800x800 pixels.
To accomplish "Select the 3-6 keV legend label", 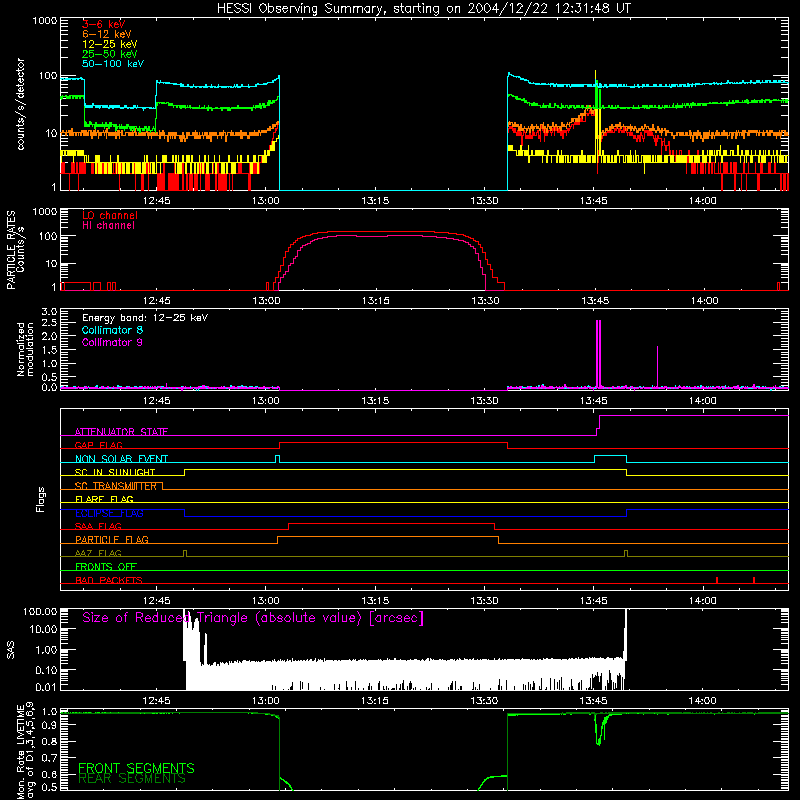I will pos(103,24).
